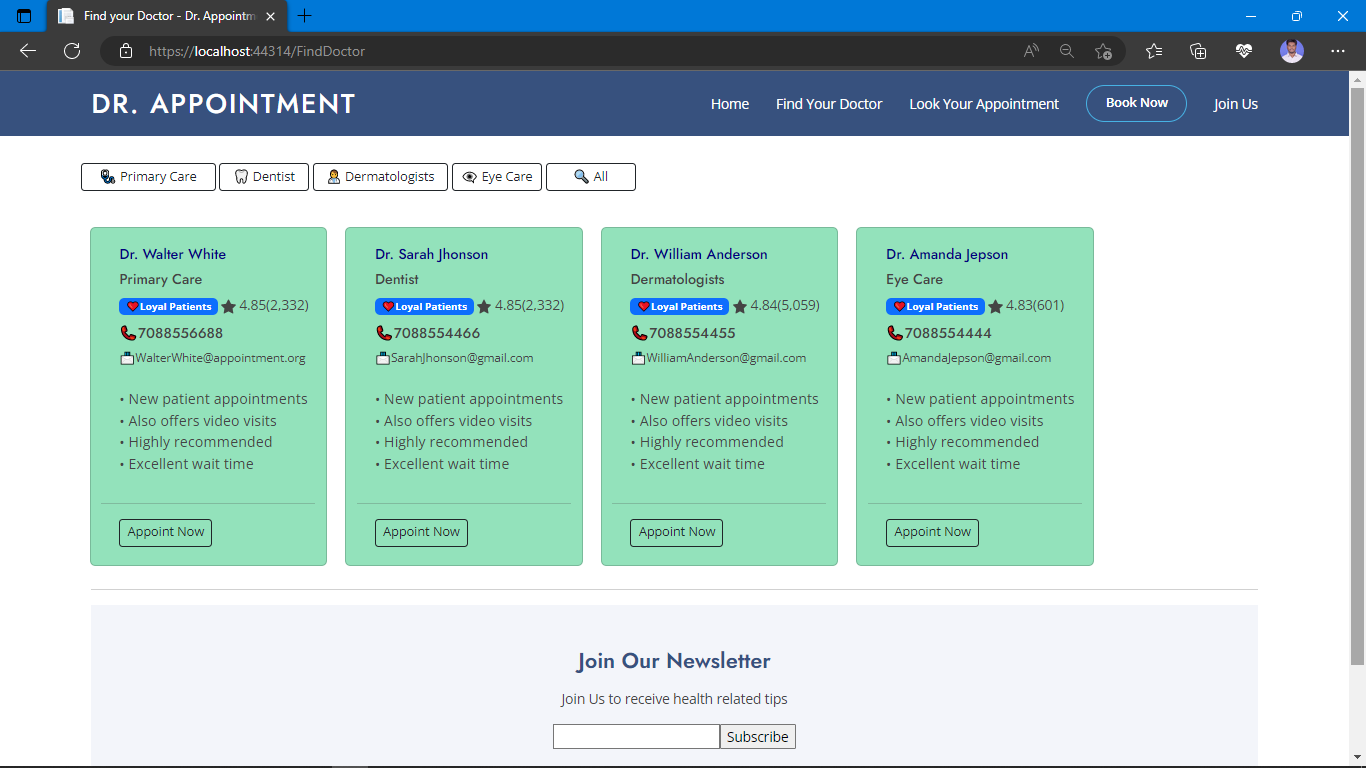
Task: Appoint Now with Dr. Amanda Jepson
Action: point(932,532)
